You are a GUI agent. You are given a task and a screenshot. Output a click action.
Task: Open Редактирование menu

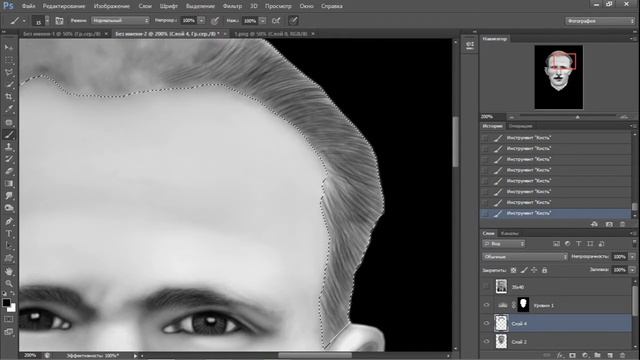64,6
